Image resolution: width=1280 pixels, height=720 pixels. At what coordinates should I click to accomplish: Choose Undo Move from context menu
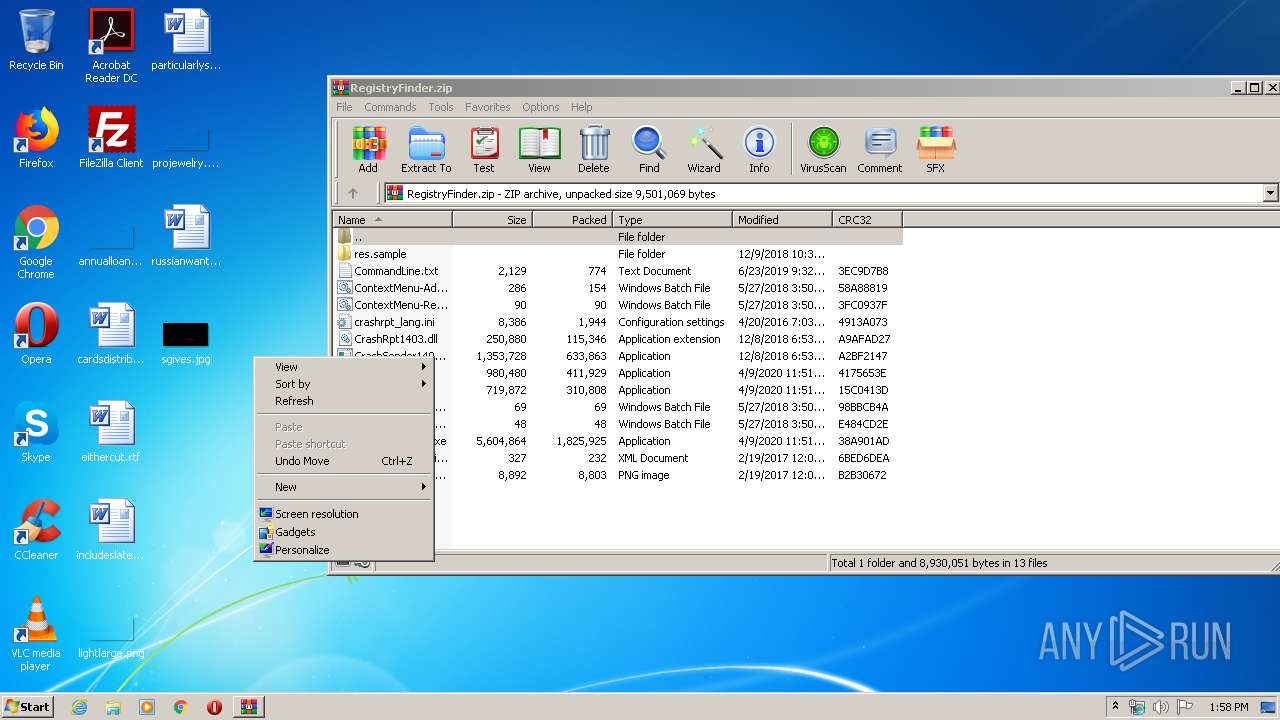click(x=344, y=461)
